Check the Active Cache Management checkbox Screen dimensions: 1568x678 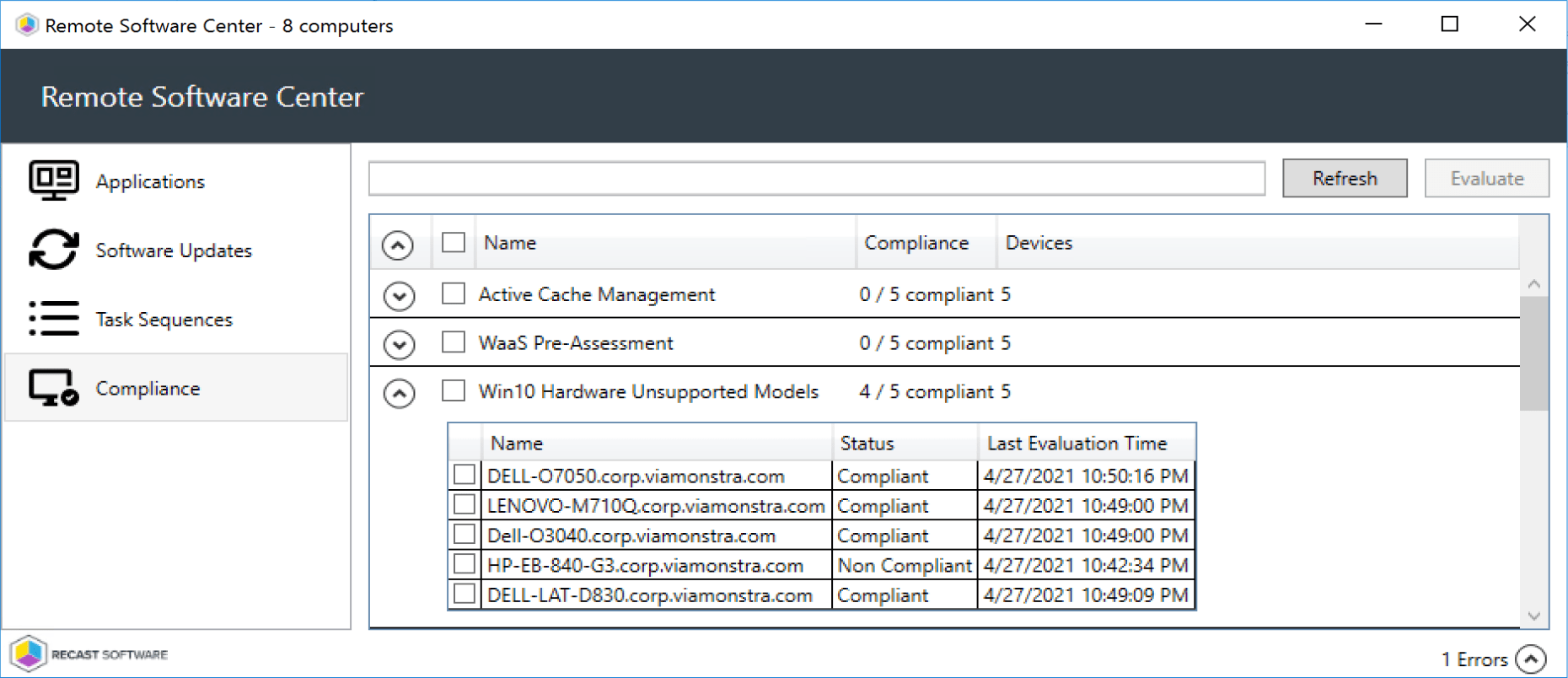(x=454, y=293)
